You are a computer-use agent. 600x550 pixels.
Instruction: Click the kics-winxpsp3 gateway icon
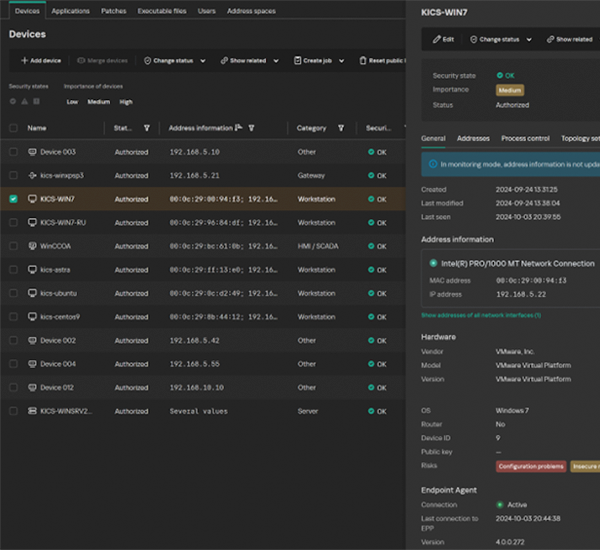tap(33, 175)
